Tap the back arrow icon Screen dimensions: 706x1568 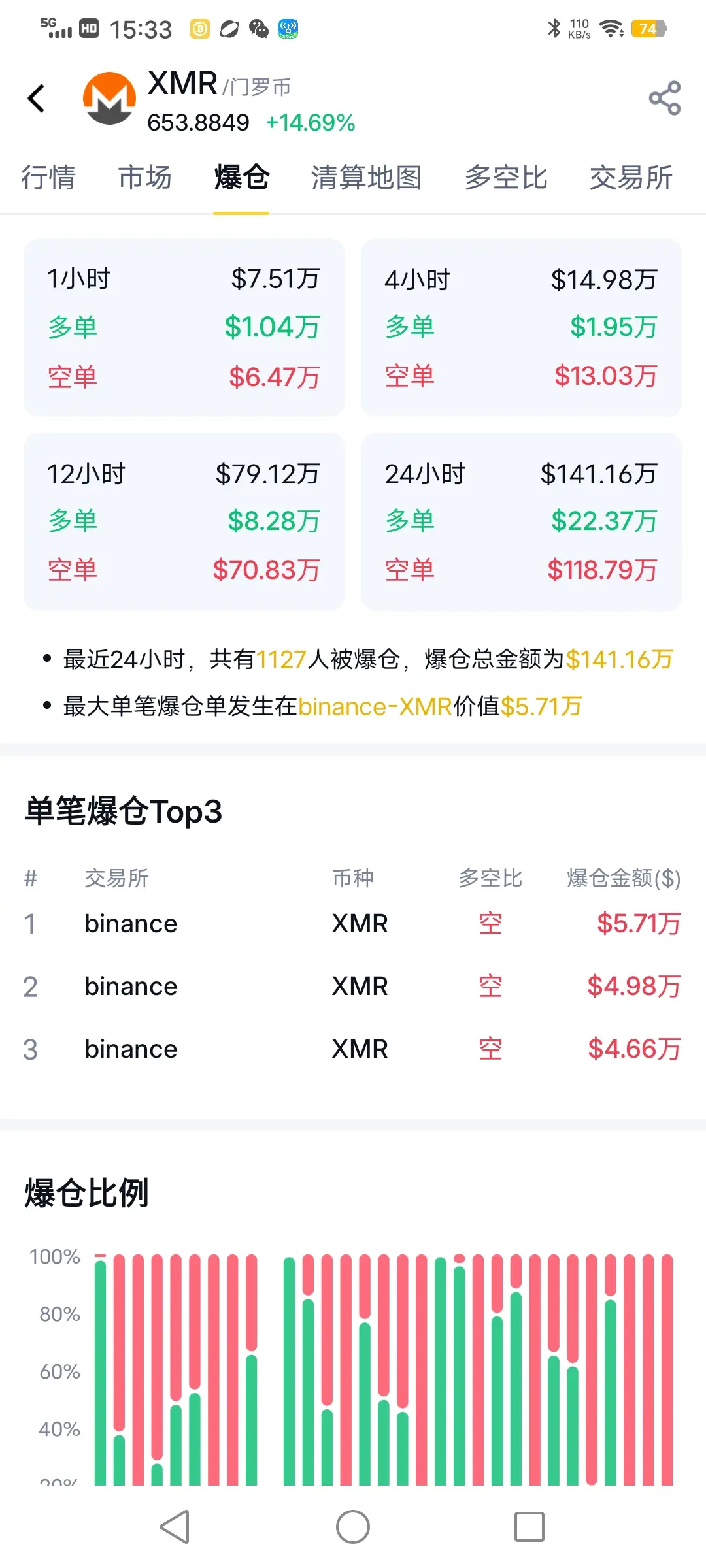tap(37, 98)
